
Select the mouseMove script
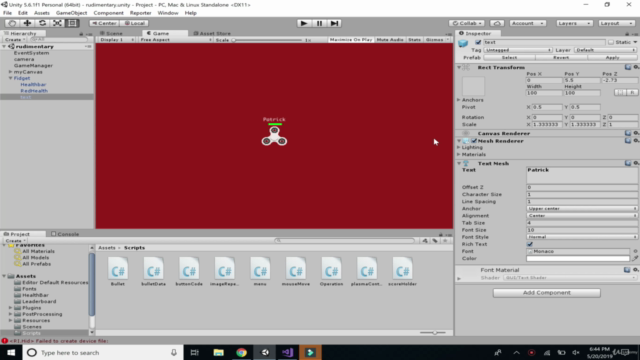click(x=296, y=271)
